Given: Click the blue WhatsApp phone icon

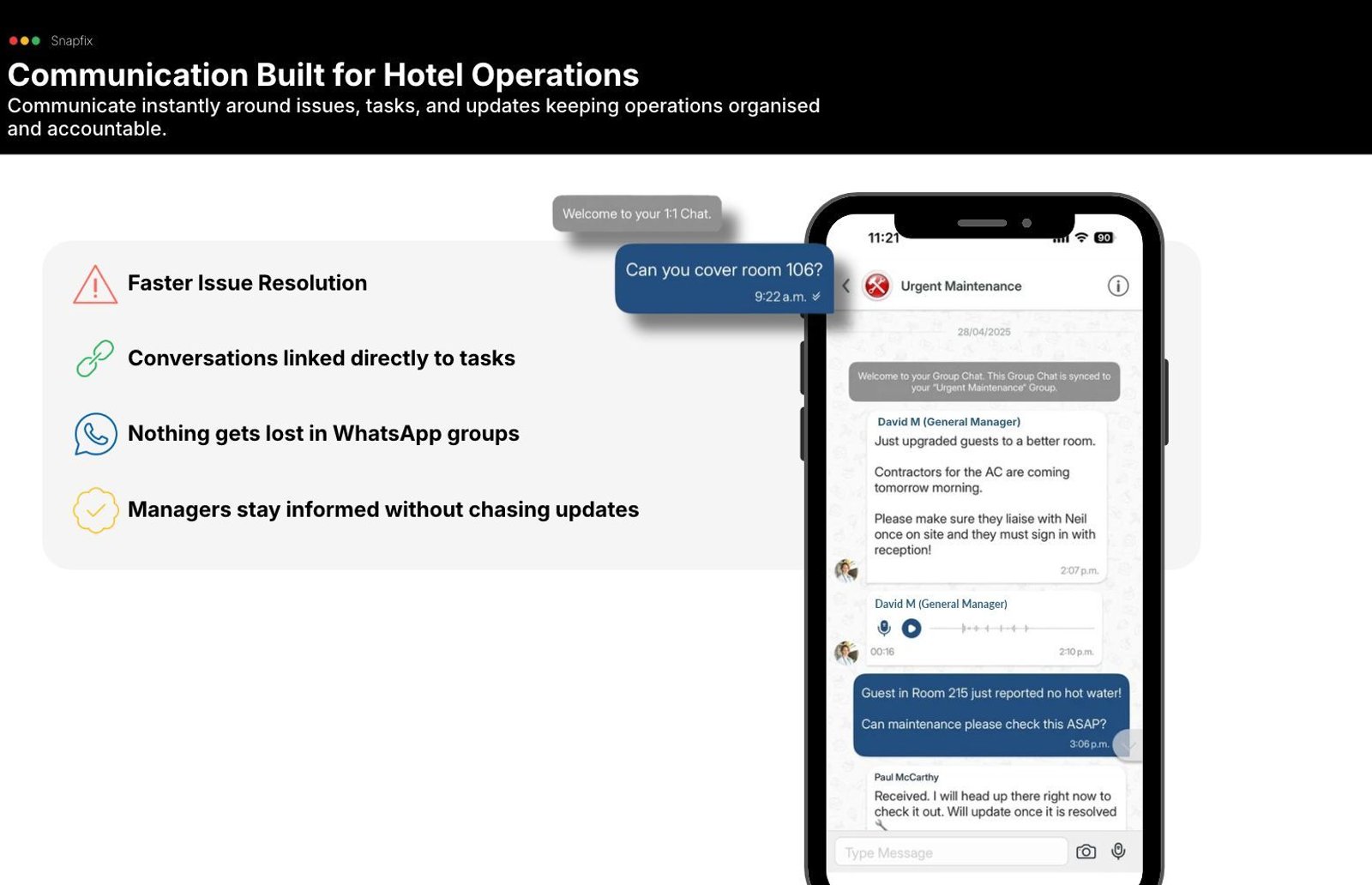Looking at the screenshot, I should pyautogui.click(x=95, y=434).
